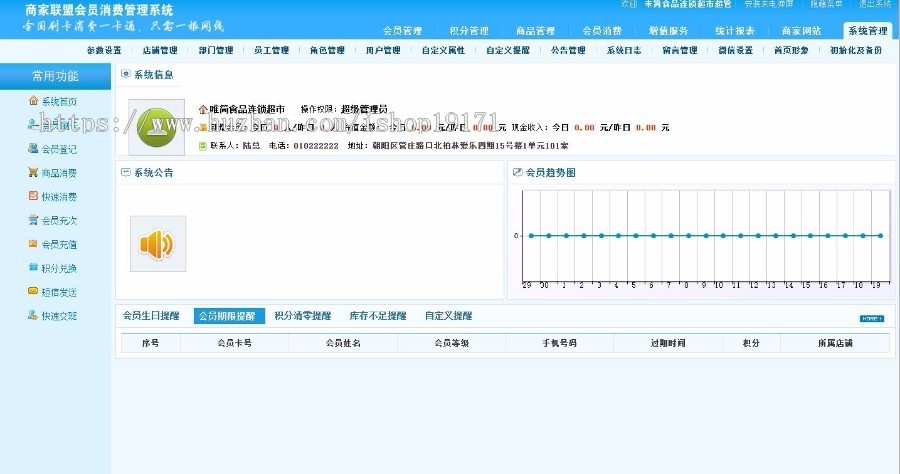Click 退出系统 logout link
Viewport: 900px width, 474px height.
875,4
